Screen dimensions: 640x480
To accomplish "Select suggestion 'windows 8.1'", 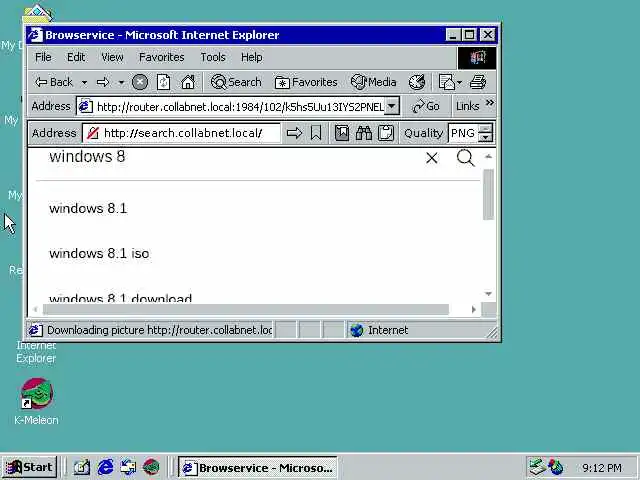I will 88,209.
